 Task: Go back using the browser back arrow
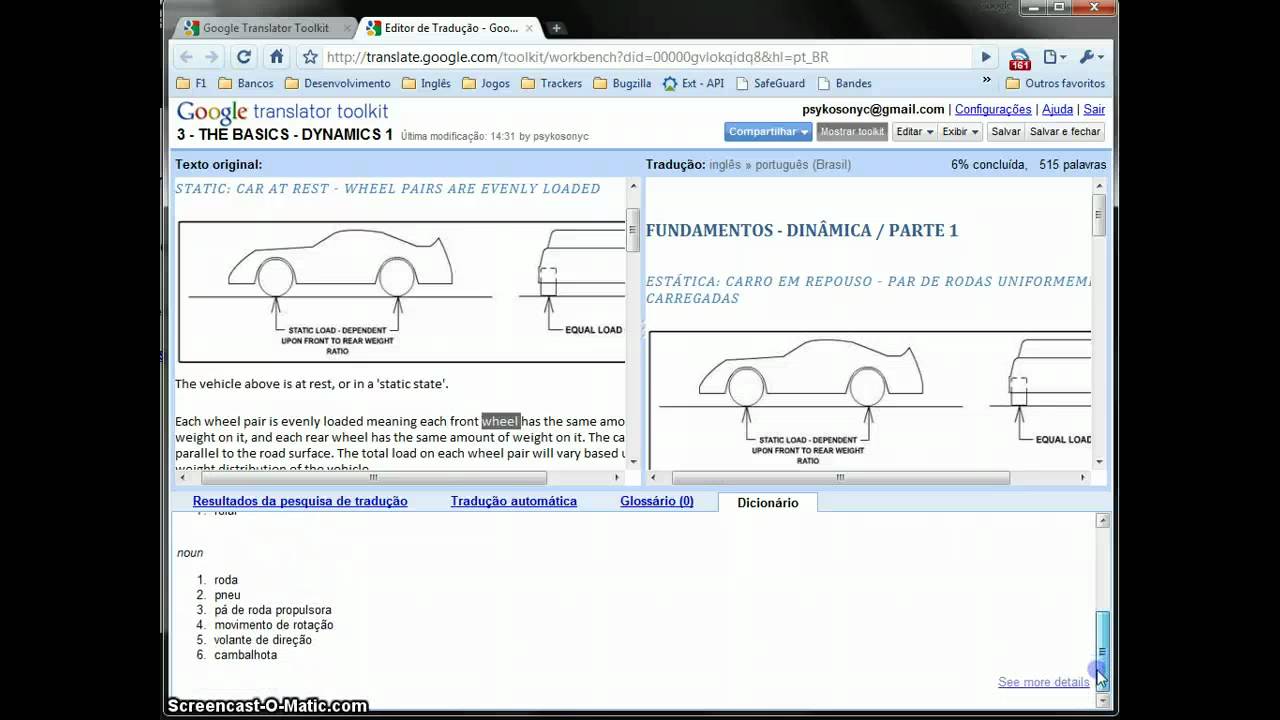[x=186, y=57]
